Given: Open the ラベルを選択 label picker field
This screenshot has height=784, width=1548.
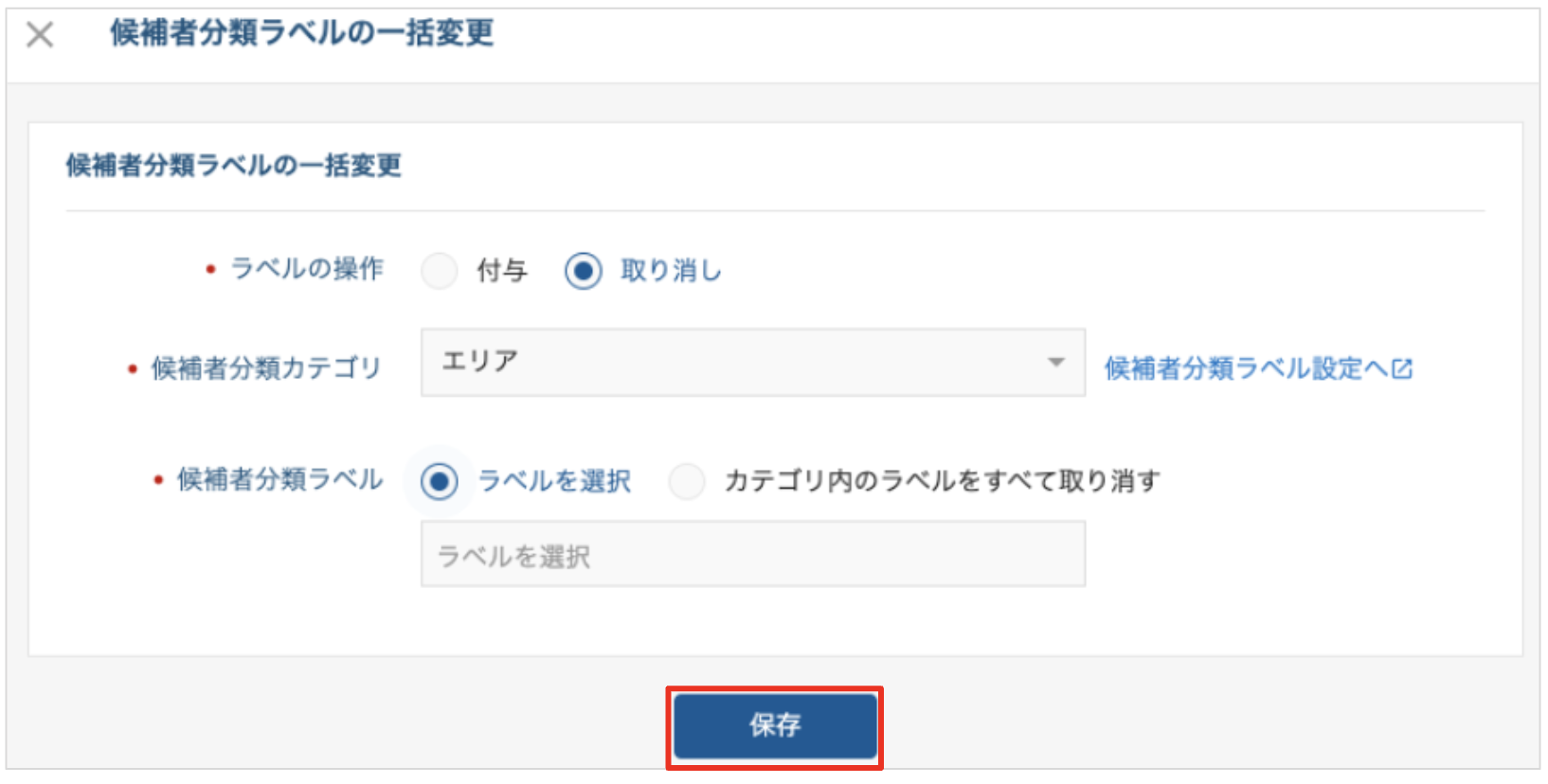Looking at the screenshot, I should tap(752, 555).
